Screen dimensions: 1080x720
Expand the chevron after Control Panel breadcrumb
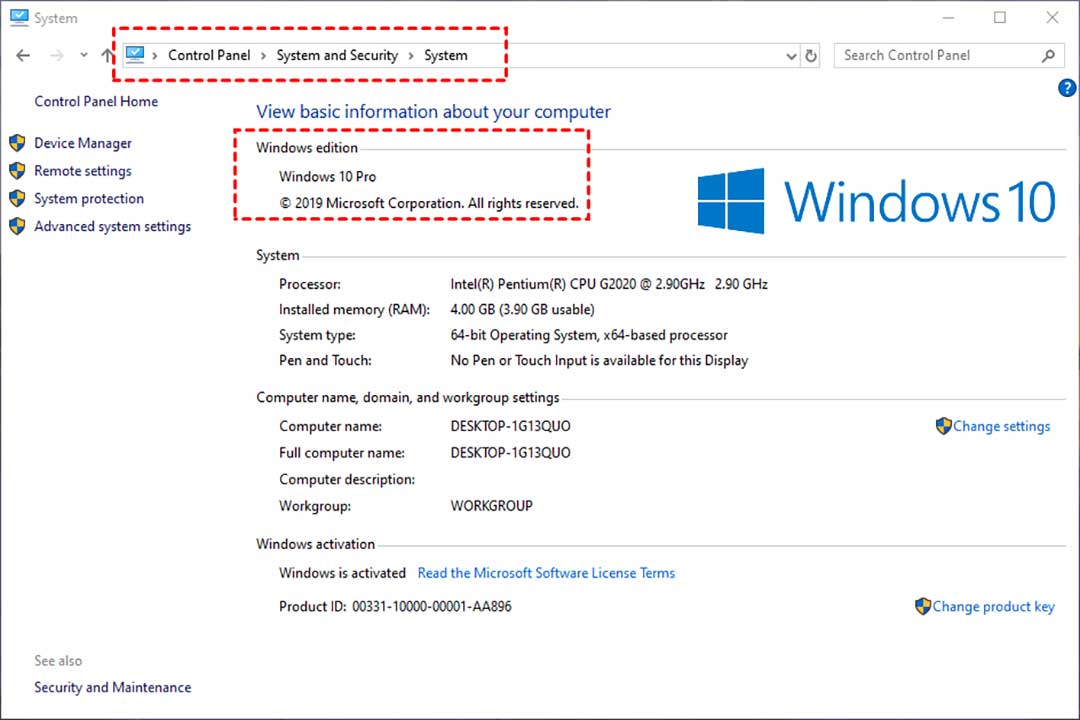pos(263,56)
